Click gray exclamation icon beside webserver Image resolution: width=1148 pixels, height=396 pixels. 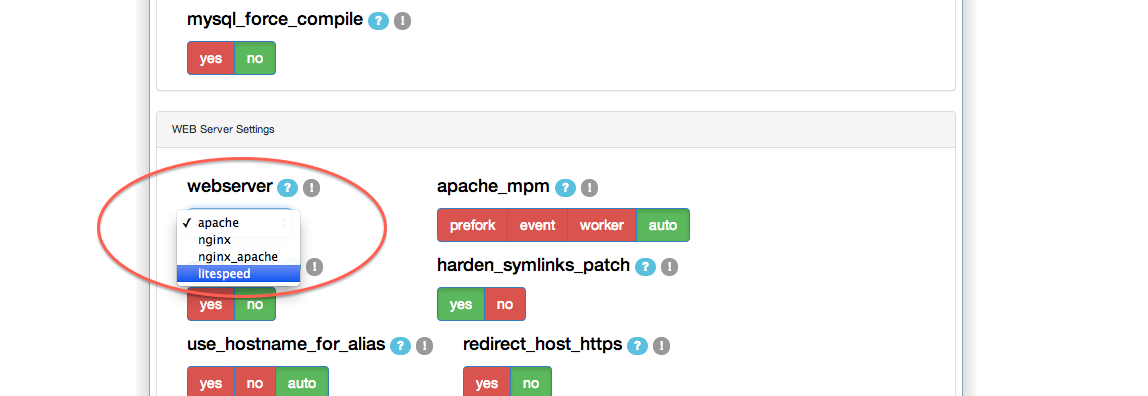point(311,188)
